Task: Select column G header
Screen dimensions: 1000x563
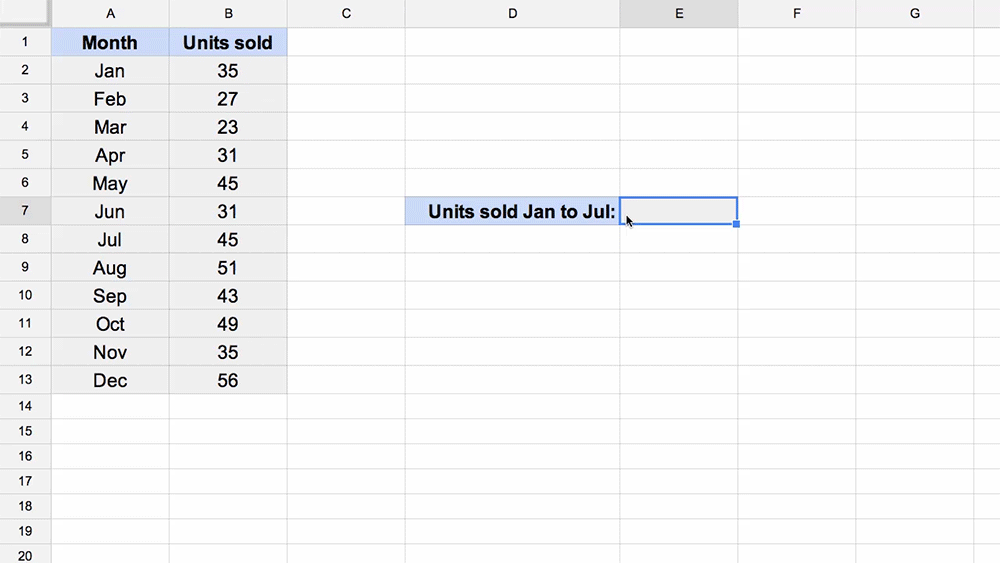Action: [915, 13]
